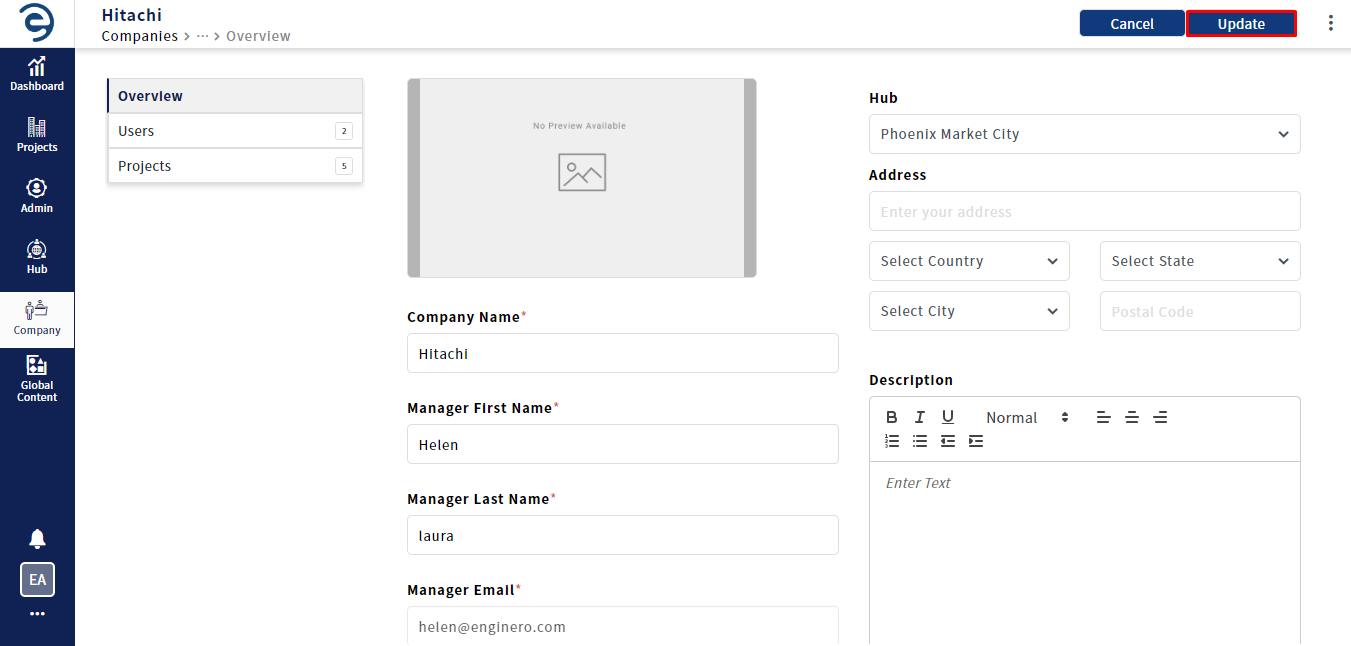Screen dimensions: 1351x646
Task: Click the Manager Last Name label
Action: [x=479, y=499]
